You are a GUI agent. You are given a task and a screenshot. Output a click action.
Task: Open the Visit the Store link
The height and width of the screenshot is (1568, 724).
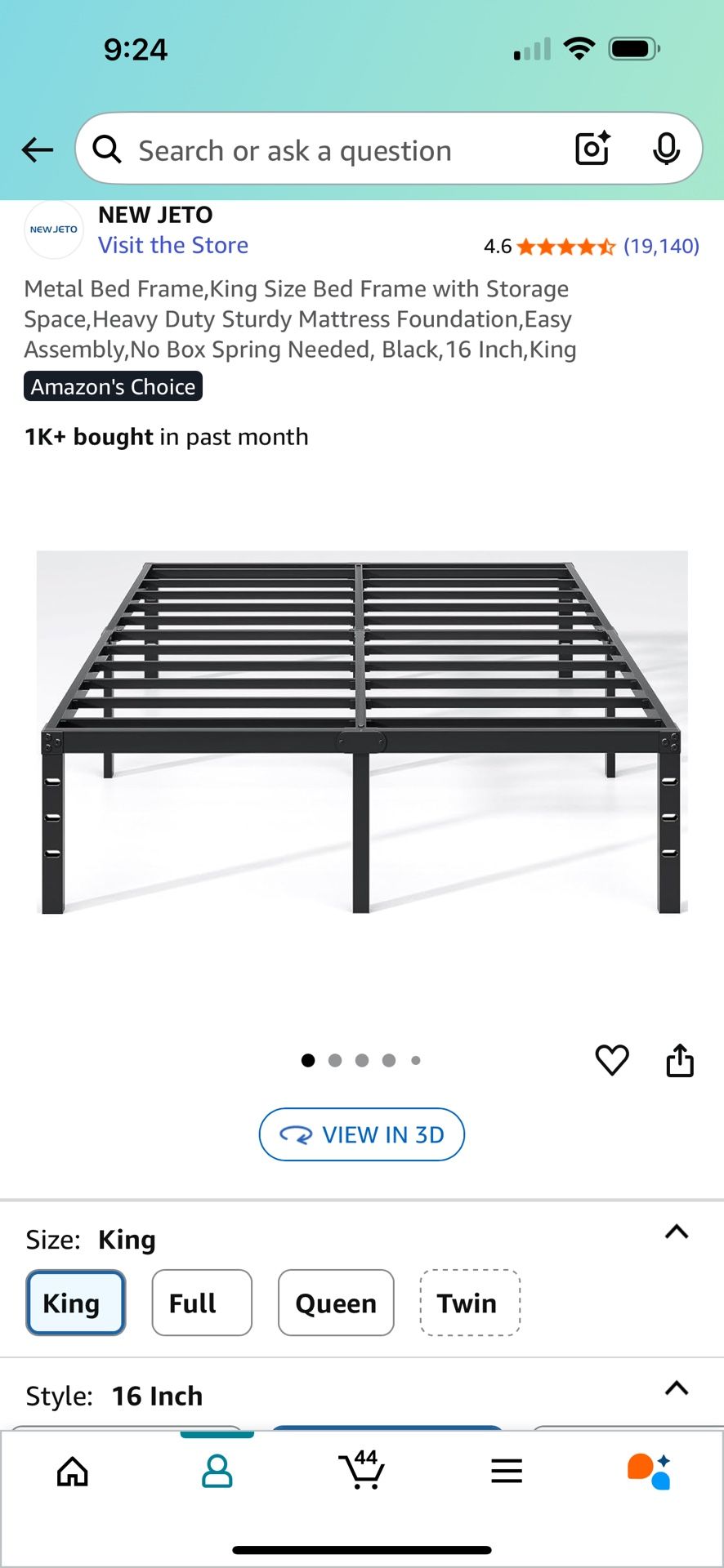click(173, 245)
